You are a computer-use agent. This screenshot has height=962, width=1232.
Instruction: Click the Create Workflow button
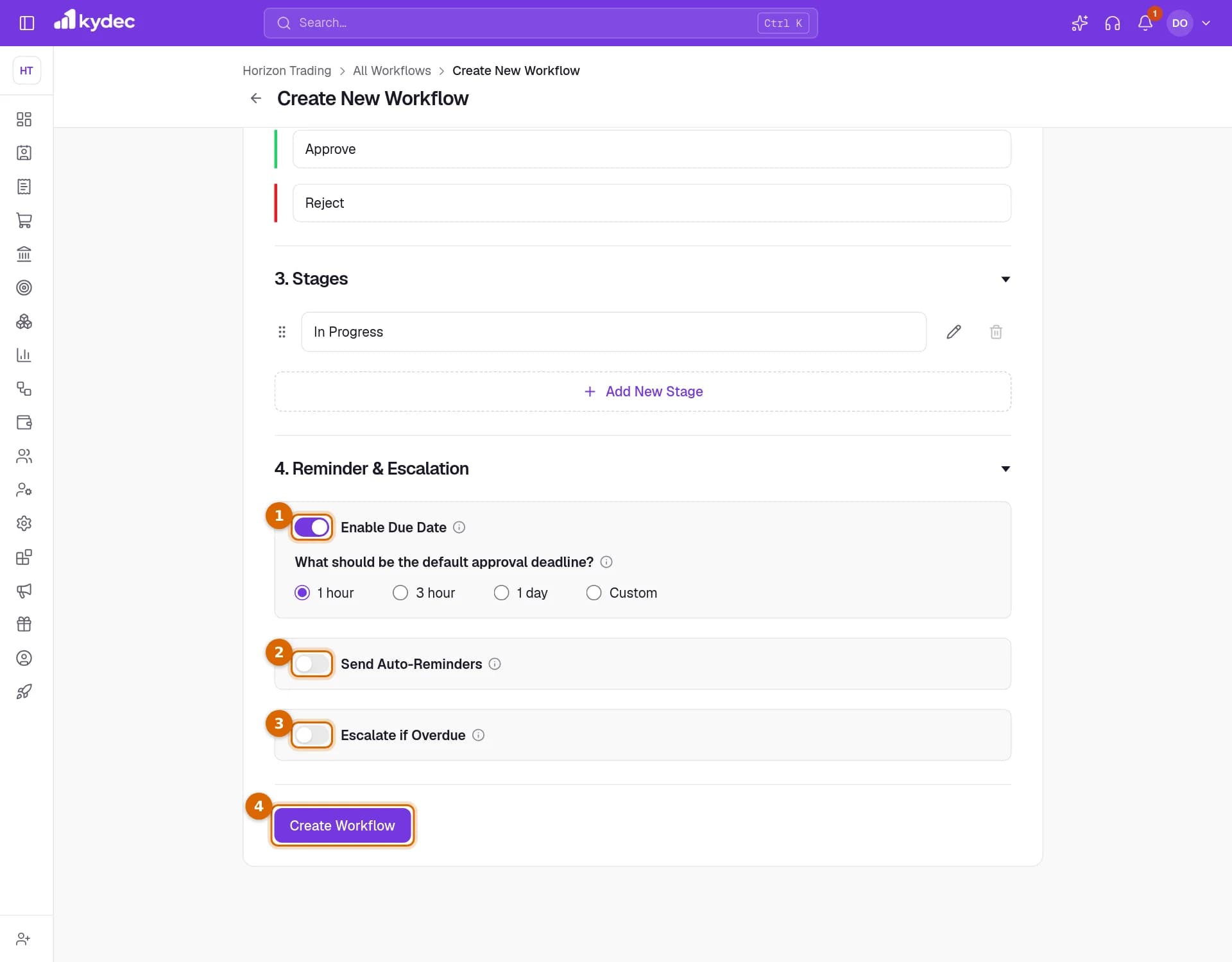(x=342, y=825)
